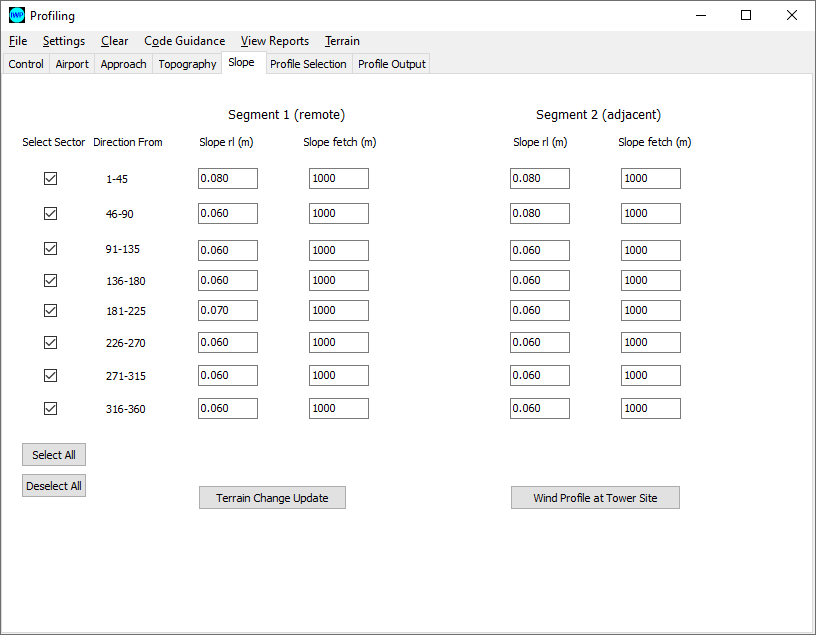Toggle the 136-180 sector checkbox
816x635 pixels.
pyautogui.click(x=50, y=280)
